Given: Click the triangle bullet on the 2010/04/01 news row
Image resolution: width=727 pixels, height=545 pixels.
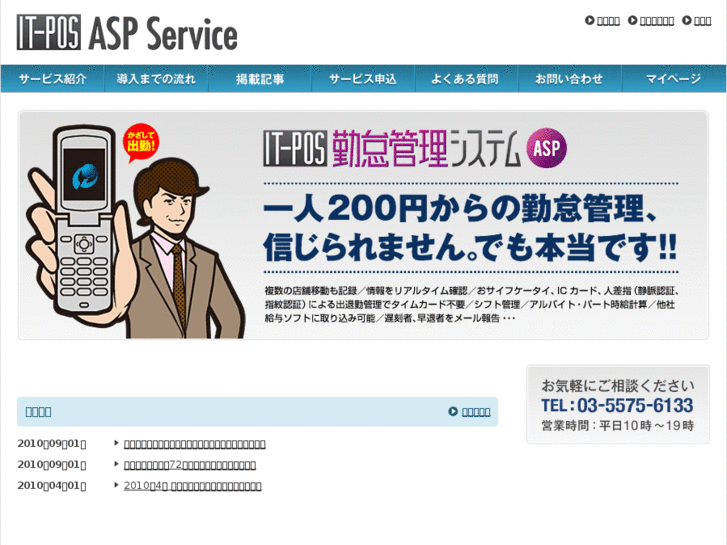Looking at the screenshot, I should [x=116, y=485].
